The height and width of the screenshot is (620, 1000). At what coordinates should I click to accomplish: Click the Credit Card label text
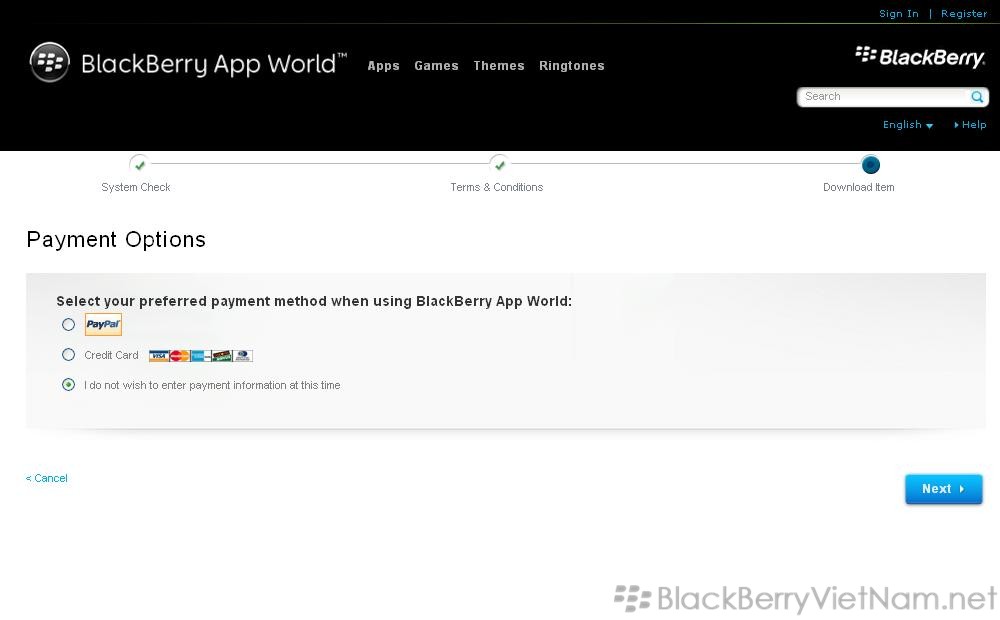tap(111, 355)
